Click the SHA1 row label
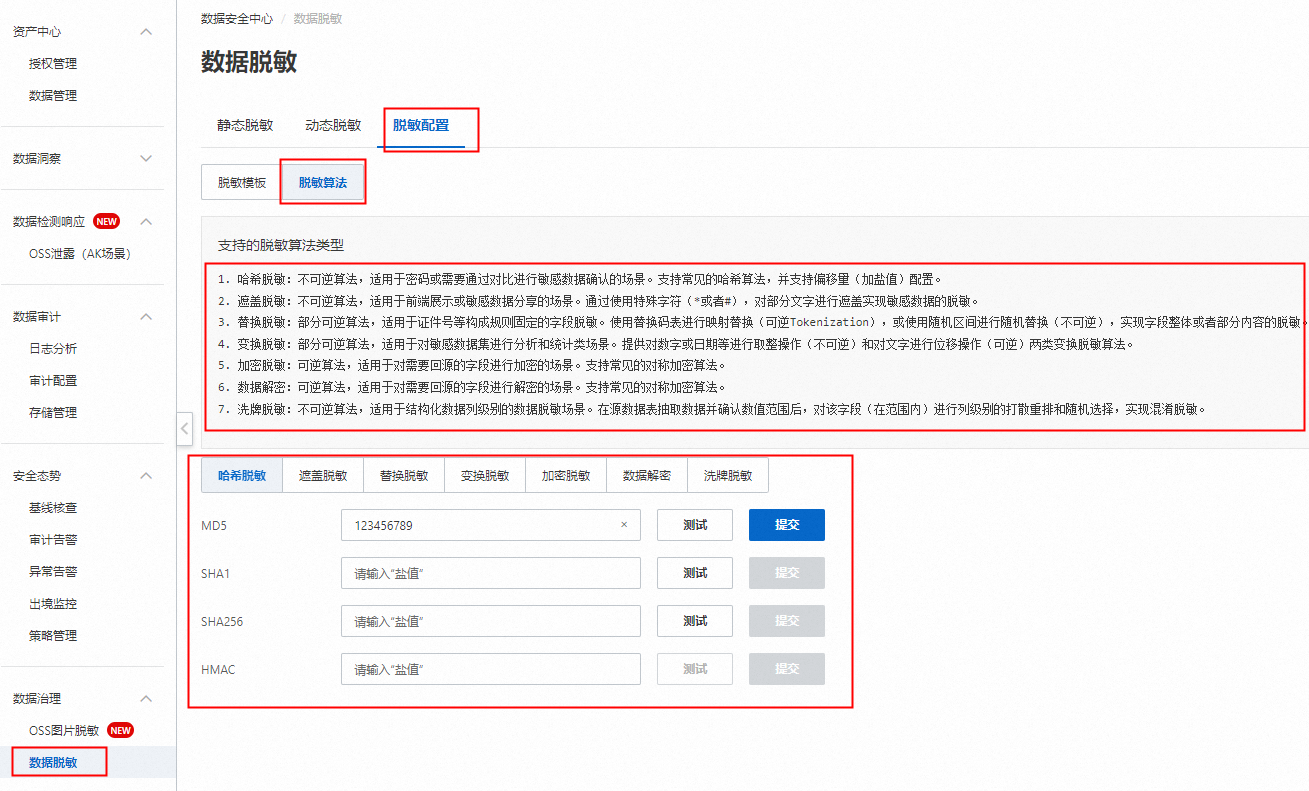 [215, 573]
